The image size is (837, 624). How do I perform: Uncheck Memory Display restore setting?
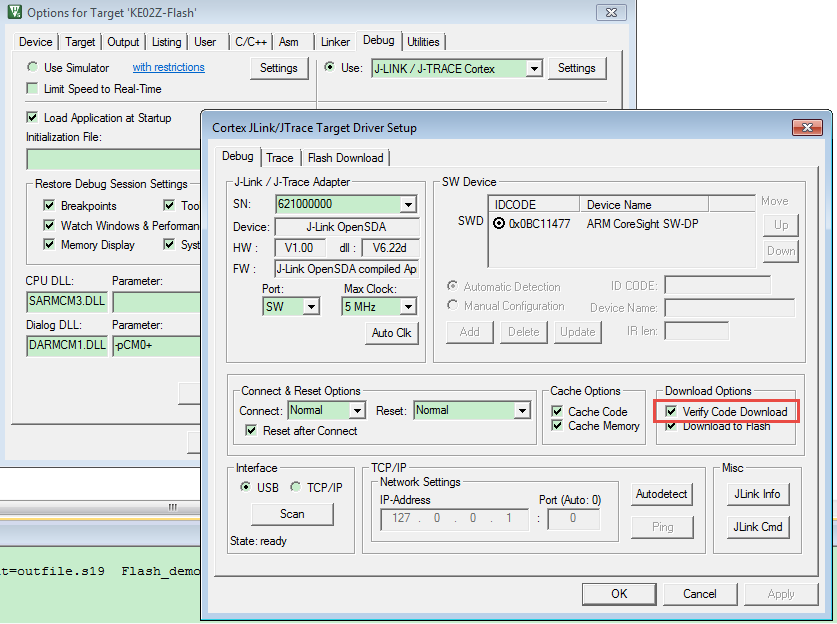pyautogui.click(x=49, y=244)
